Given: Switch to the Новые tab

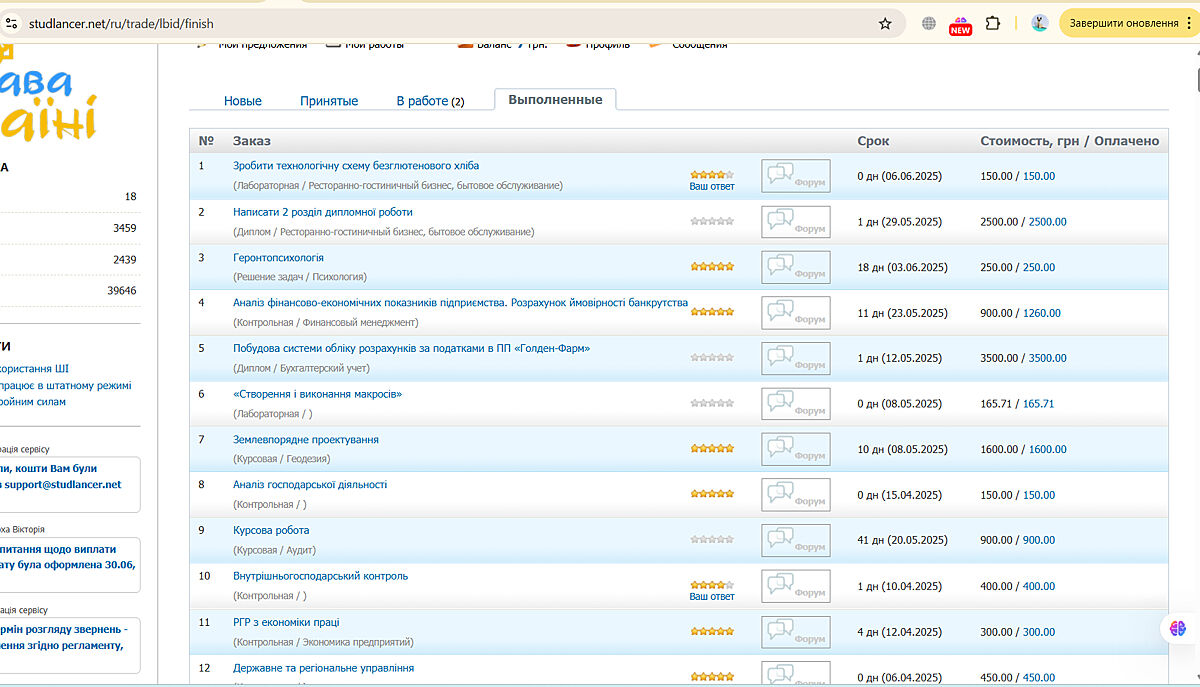Looking at the screenshot, I should (243, 101).
